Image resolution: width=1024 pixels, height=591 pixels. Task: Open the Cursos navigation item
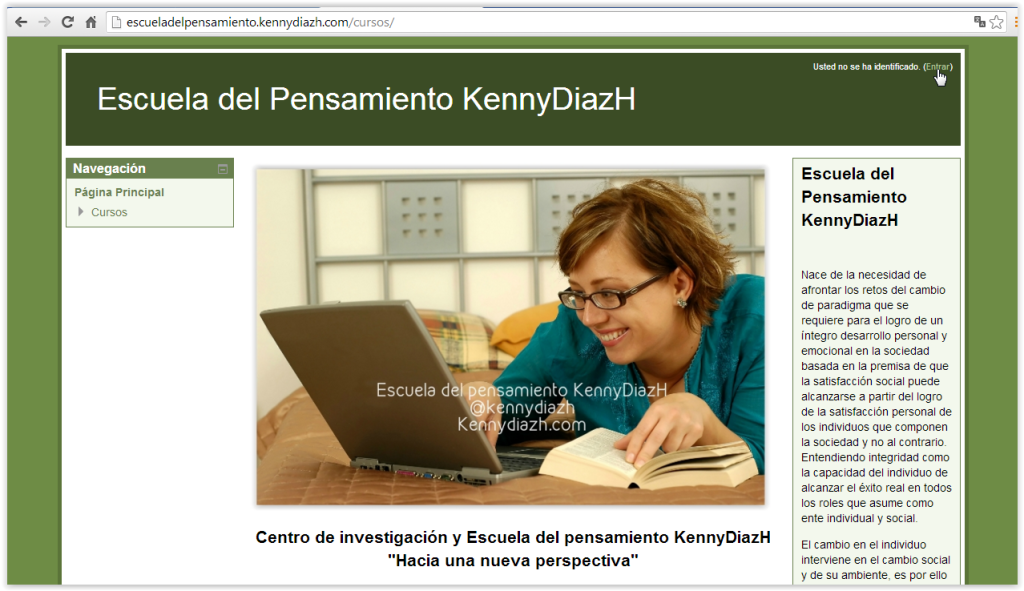coord(109,212)
